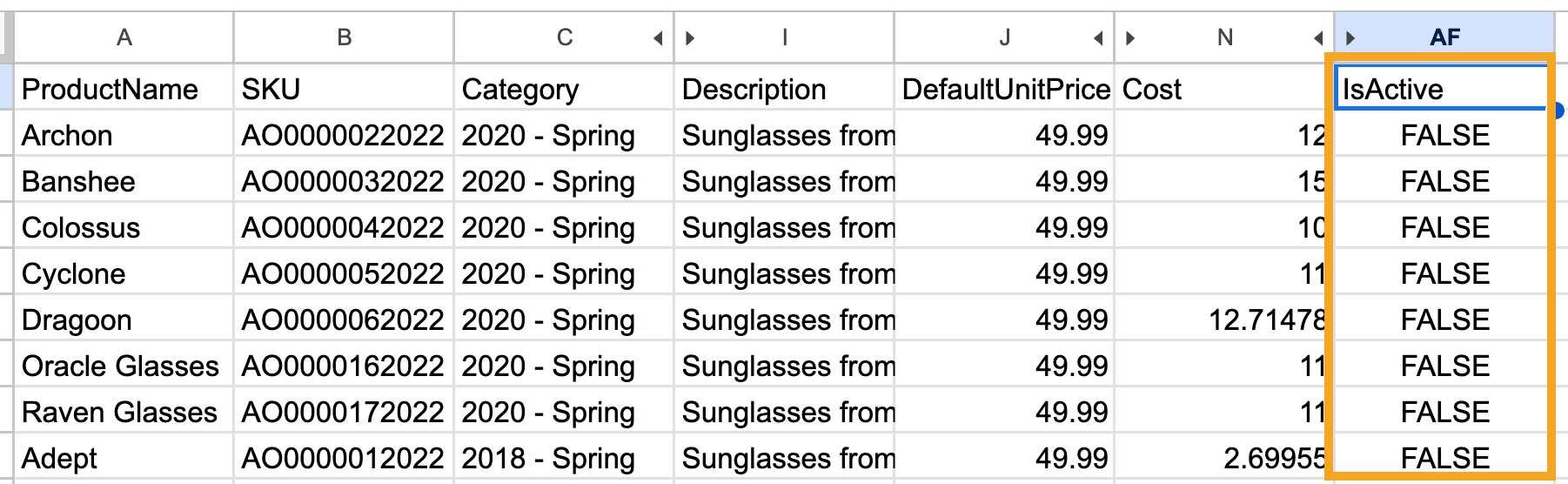Click the right arrow left of N
This screenshot has width=1568, height=484.
point(1130,38)
